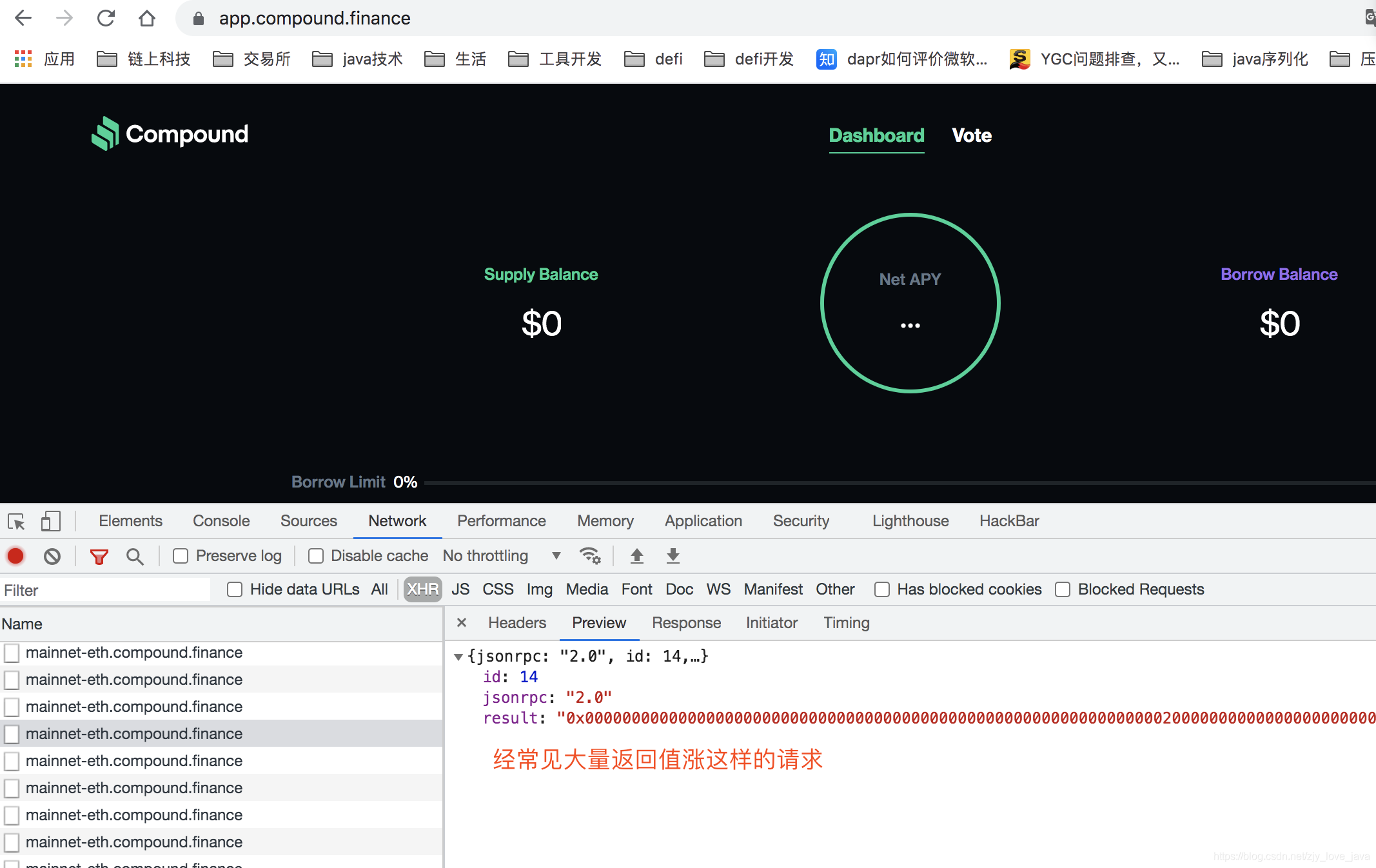Select the highlighted mainnet-eth.compound.finance request
The image size is (1376, 868).
(x=134, y=733)
